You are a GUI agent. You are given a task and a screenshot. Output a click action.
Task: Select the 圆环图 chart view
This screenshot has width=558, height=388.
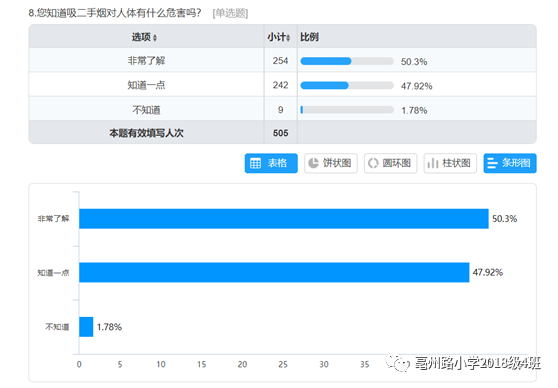(x=390, y=163)
